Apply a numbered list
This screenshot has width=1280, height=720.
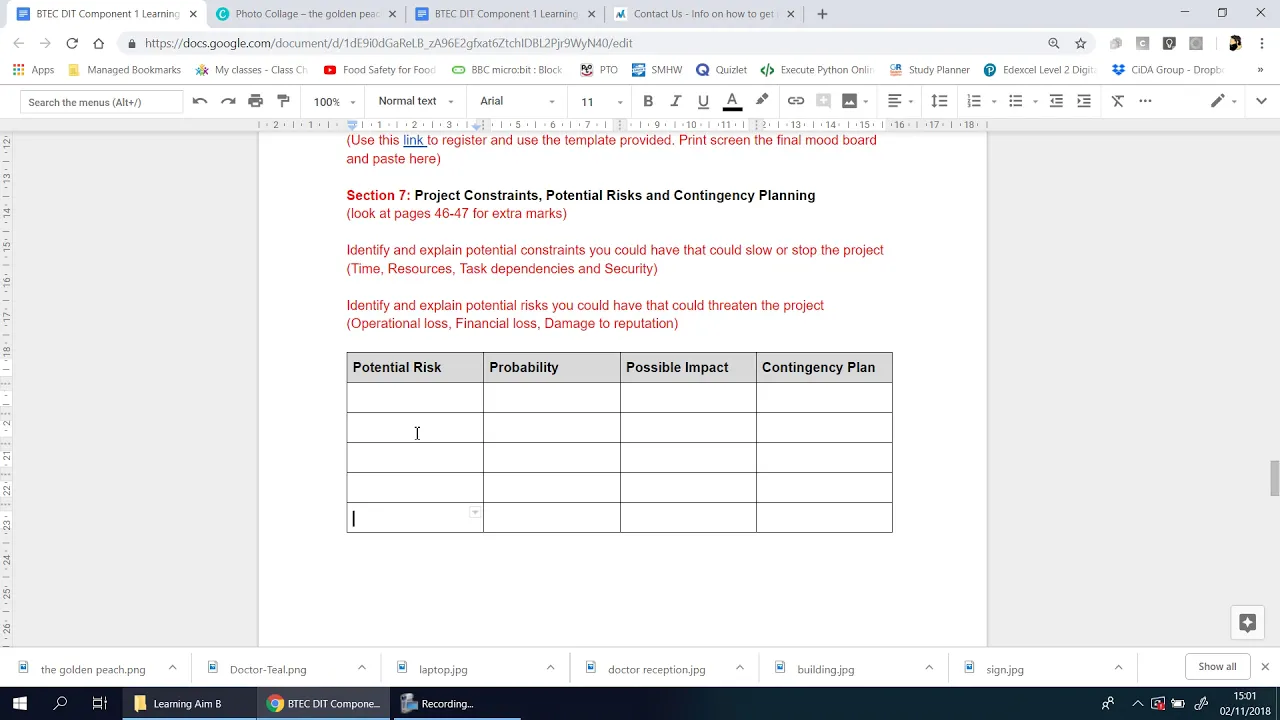pos(974,101)
